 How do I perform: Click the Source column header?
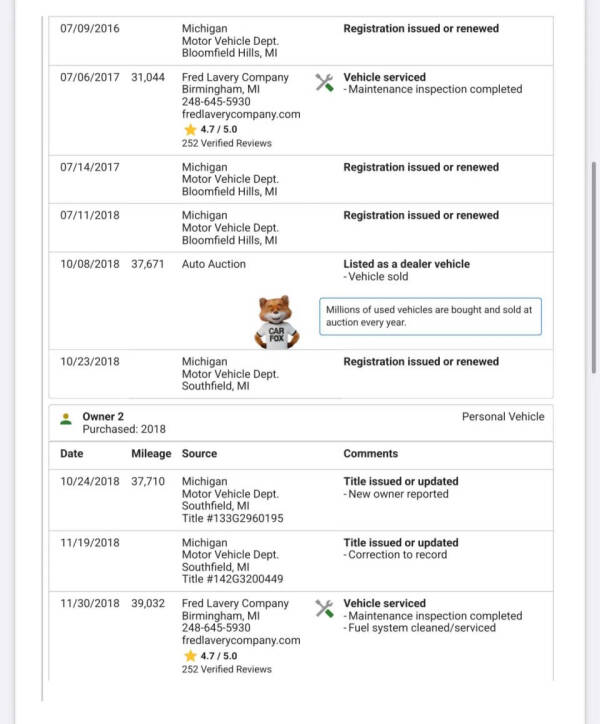click(x=199, y=454)
